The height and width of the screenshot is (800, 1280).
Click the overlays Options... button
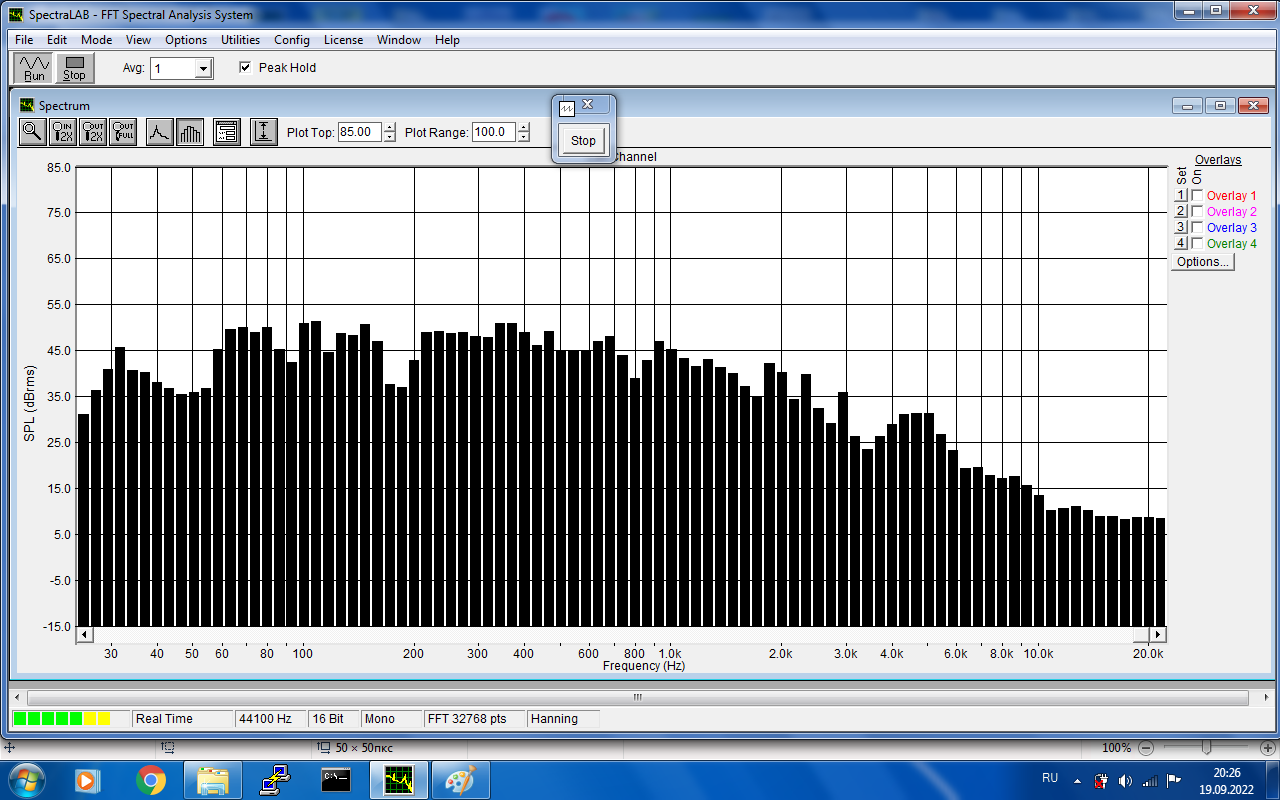[1203, 262]
